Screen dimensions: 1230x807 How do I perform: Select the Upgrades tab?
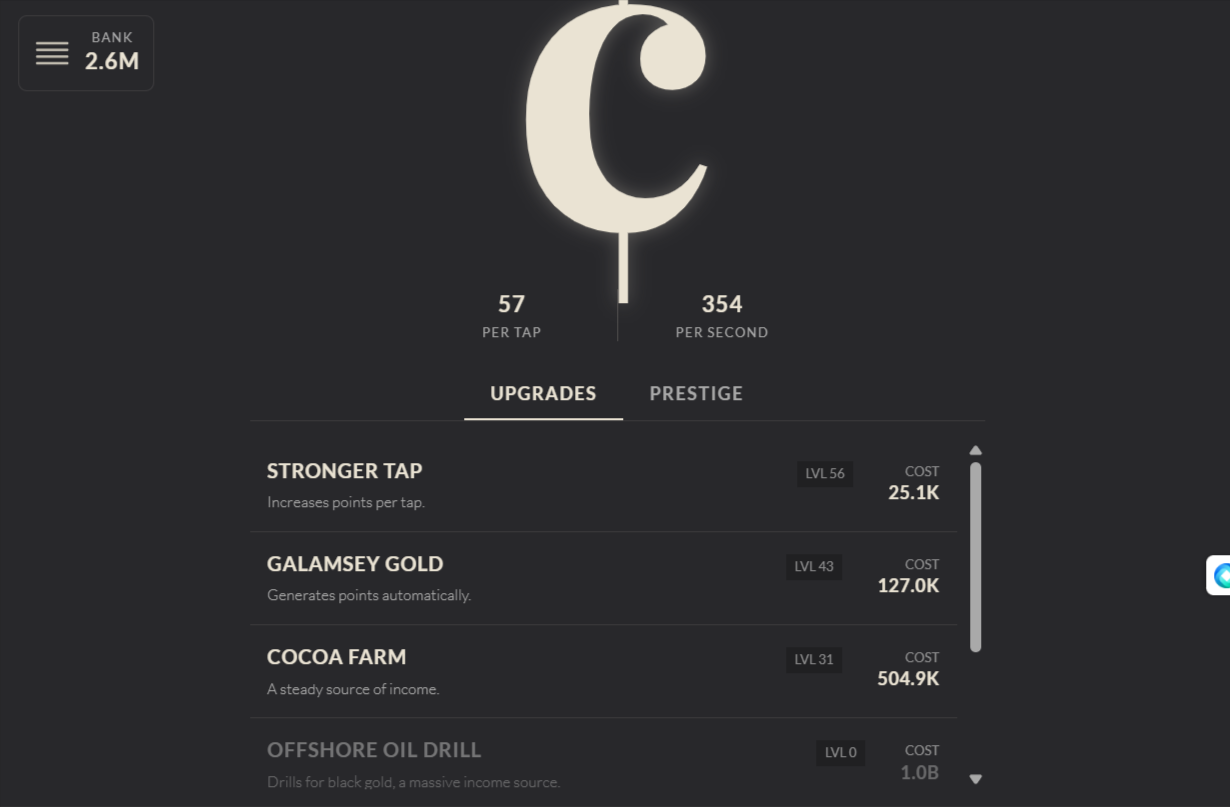pyautogui.click(x=543, y=393)
